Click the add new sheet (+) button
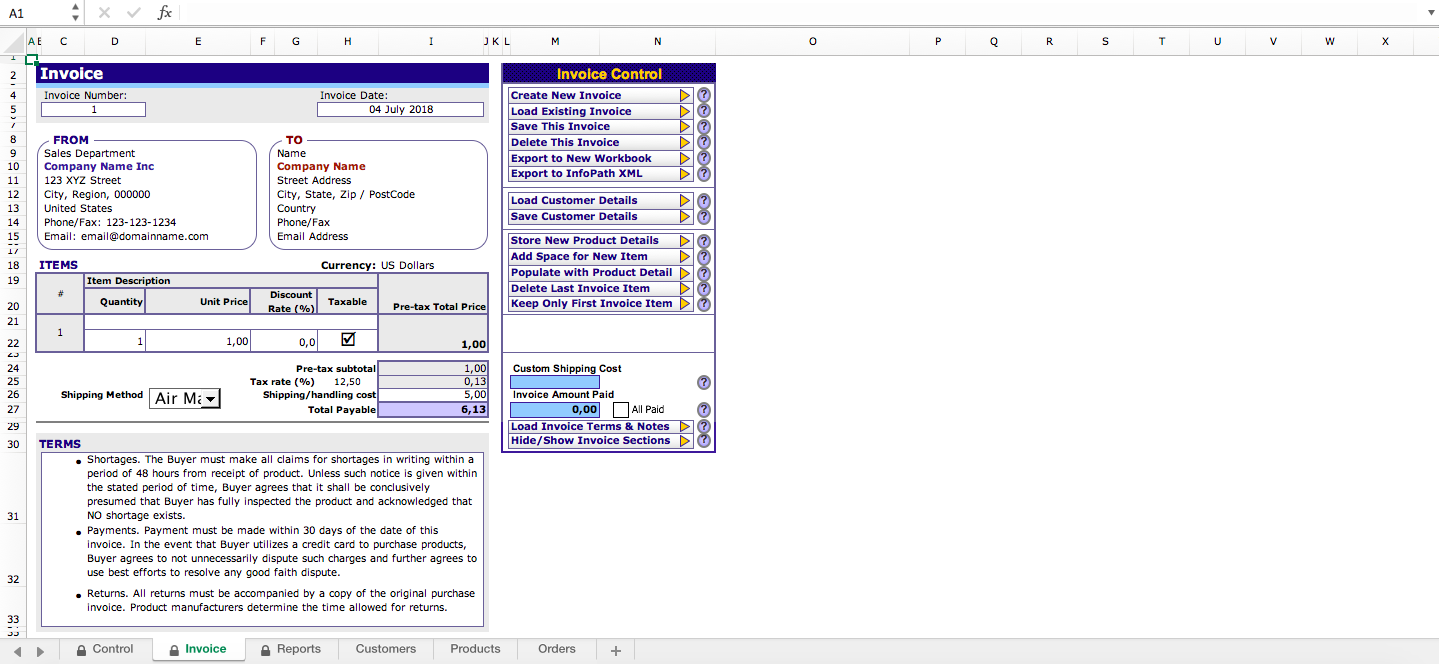Image resolution: width=1439 pixels, height=664 pixels. [614, 650]
